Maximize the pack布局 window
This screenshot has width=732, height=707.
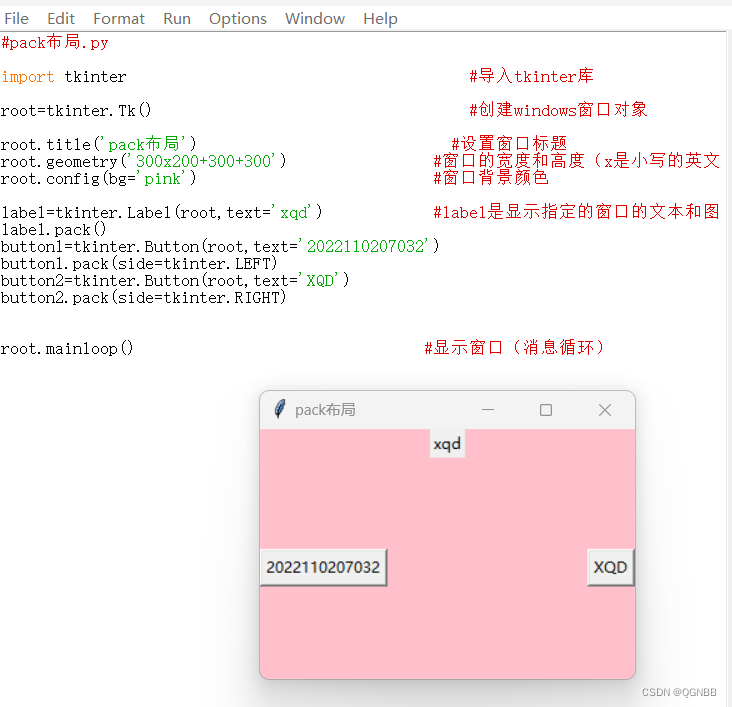(x=546, y=410)
